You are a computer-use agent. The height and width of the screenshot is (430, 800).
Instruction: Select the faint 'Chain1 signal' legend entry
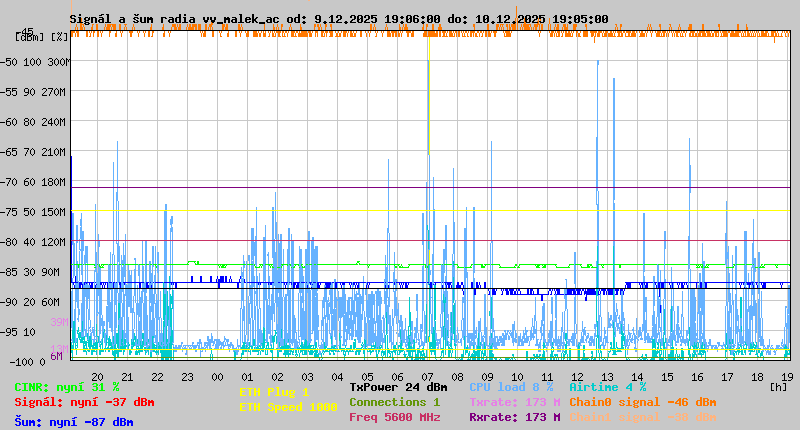(643, 417)
